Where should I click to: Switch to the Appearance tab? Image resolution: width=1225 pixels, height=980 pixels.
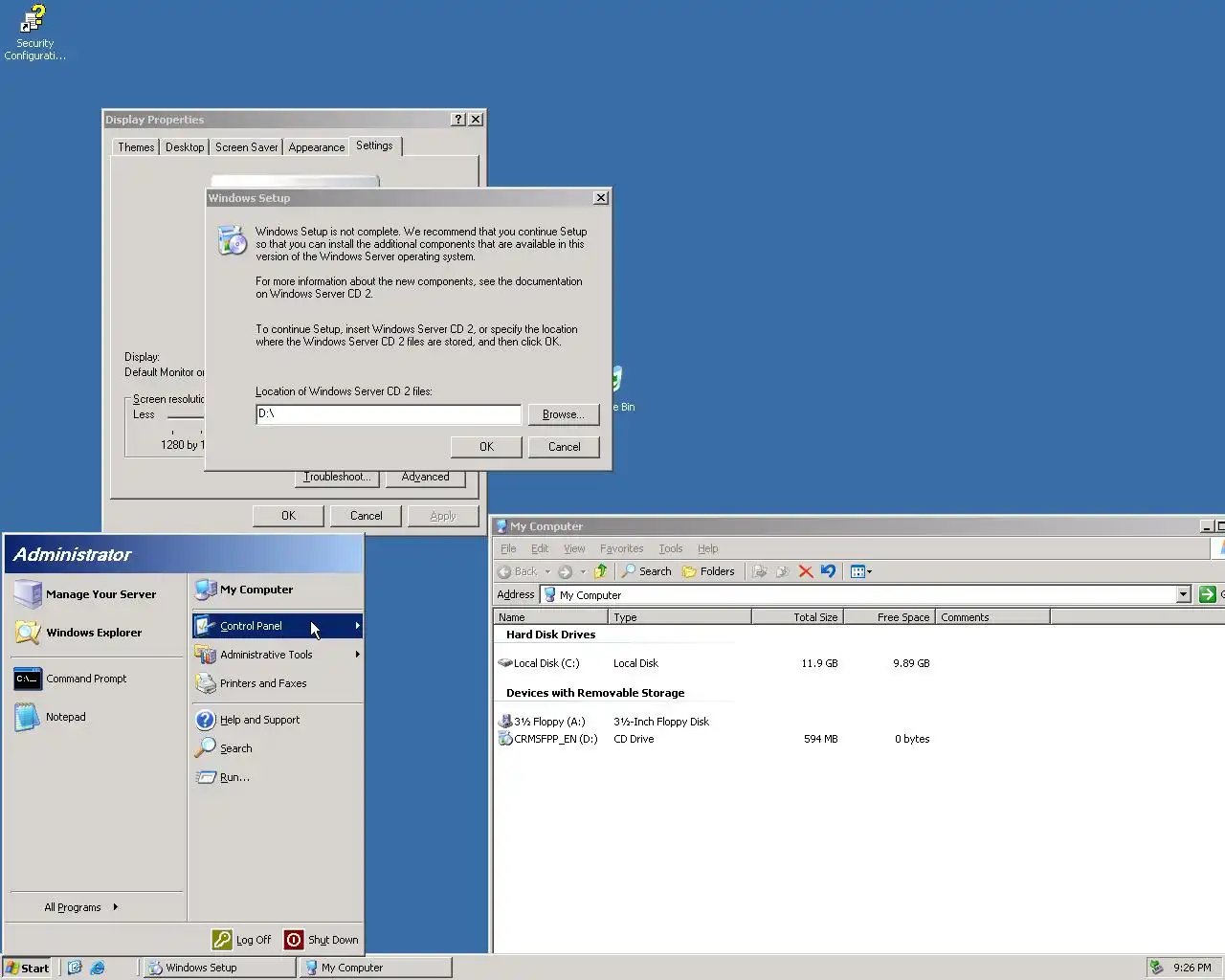click(x=317, y=147)
